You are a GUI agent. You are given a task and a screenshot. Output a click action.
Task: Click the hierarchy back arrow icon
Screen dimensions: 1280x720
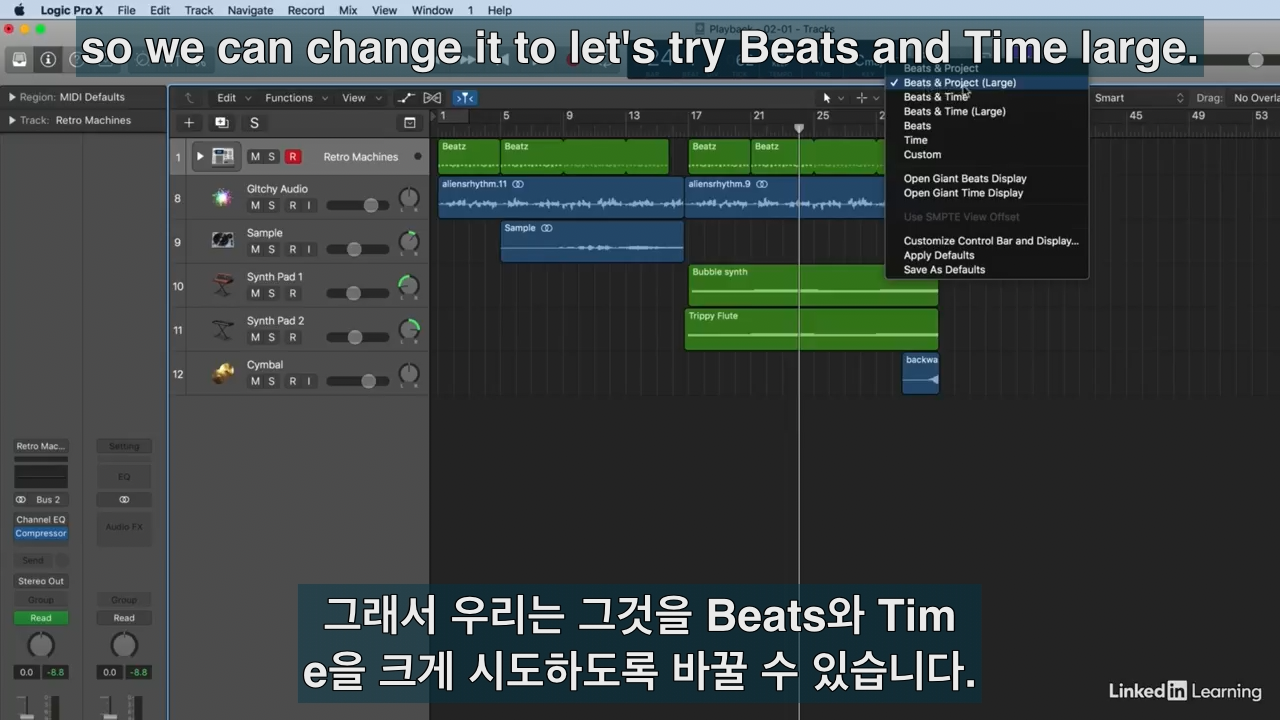tap(189, 98)
